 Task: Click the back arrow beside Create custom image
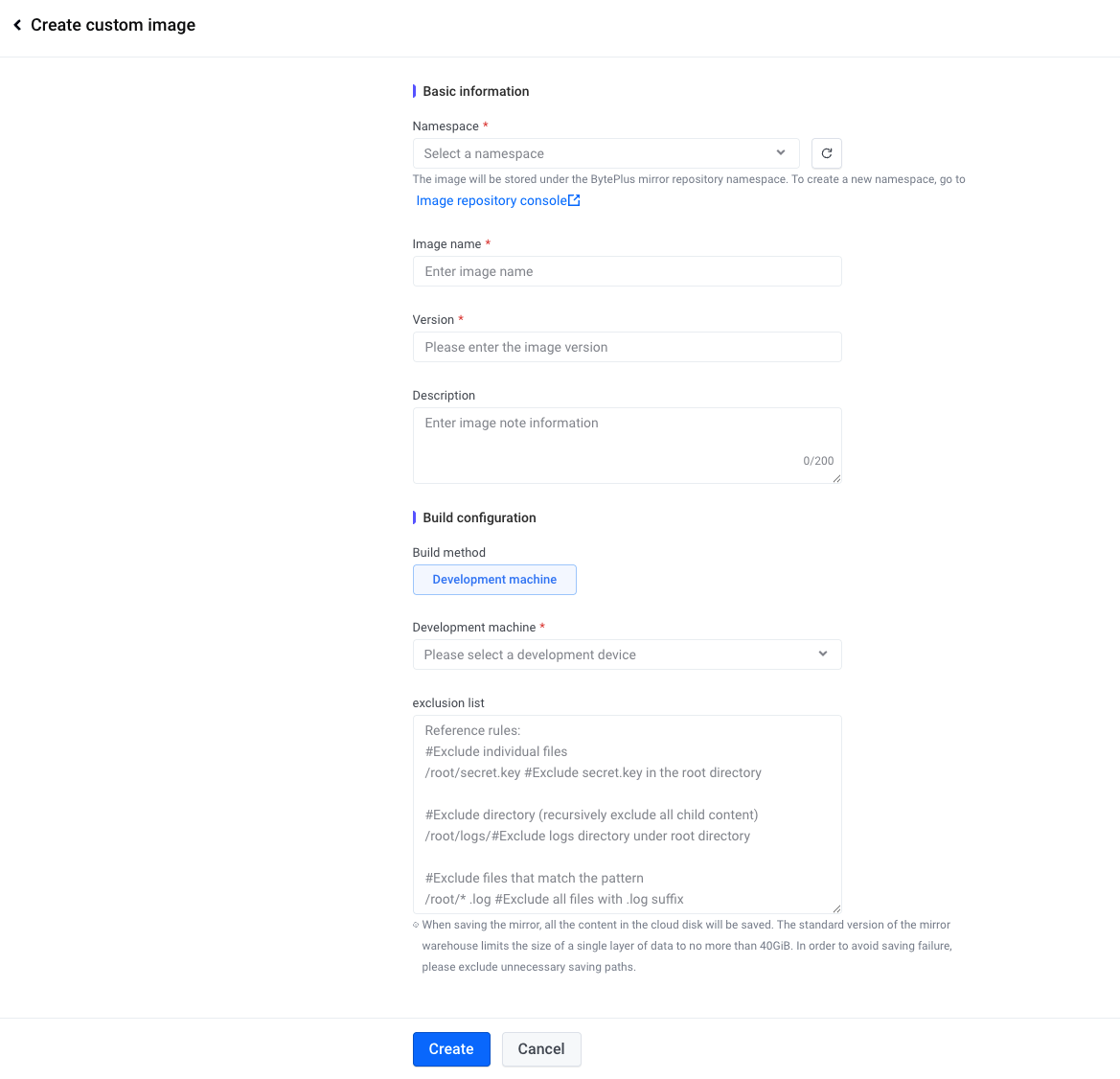[17, 25]
